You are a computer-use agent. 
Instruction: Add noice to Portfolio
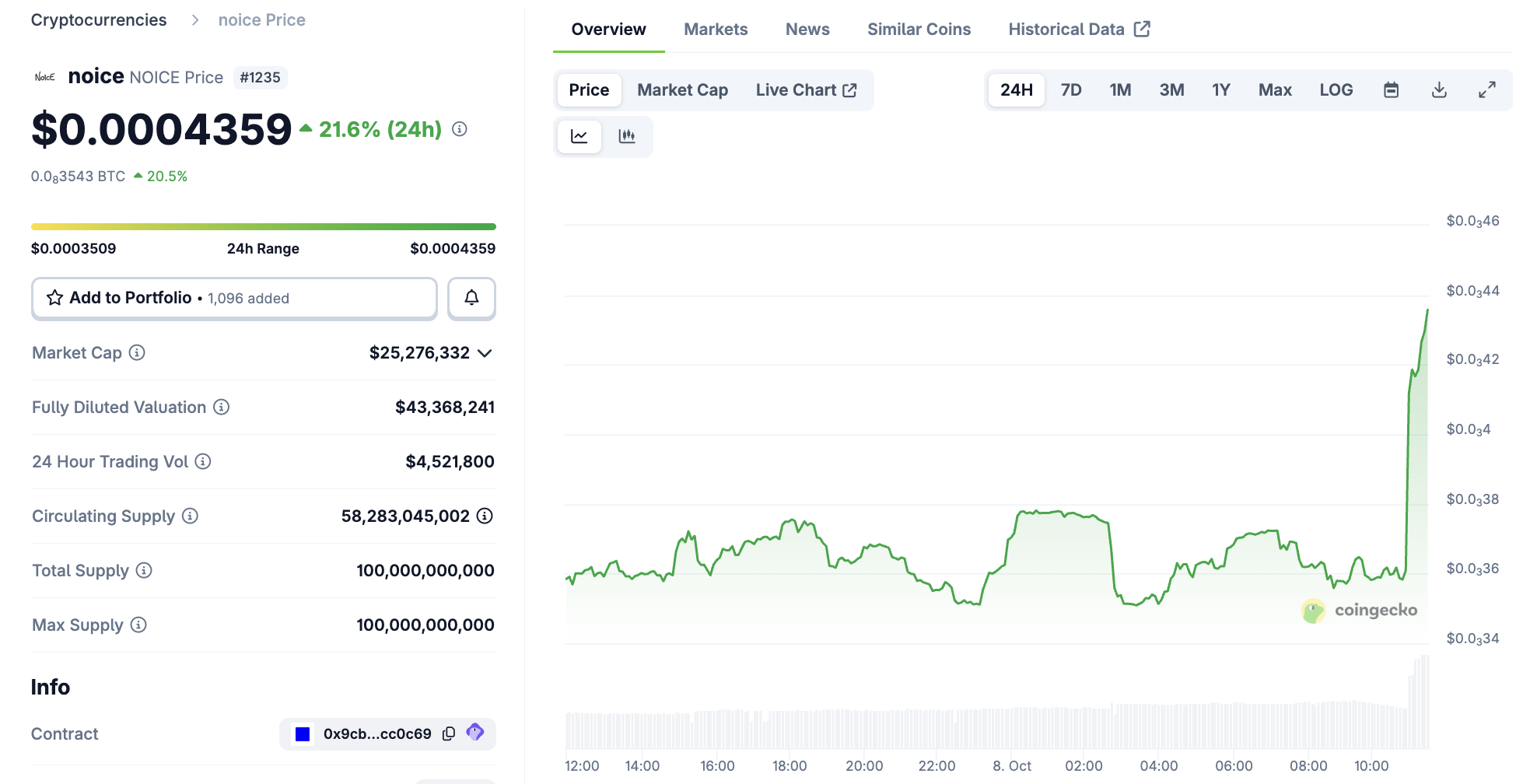234,298
